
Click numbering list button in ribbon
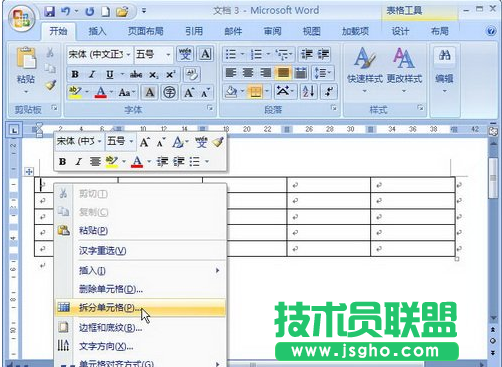coord(256,54)
